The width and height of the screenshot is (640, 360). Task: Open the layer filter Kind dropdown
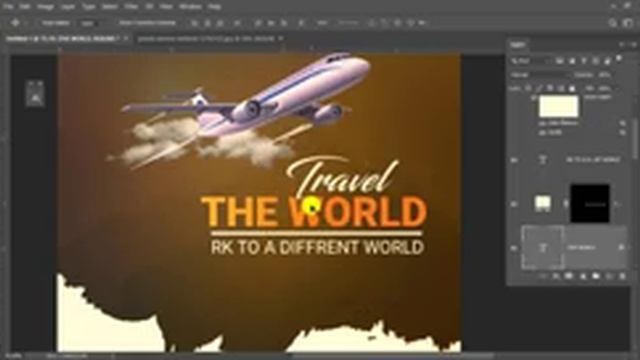531,61
